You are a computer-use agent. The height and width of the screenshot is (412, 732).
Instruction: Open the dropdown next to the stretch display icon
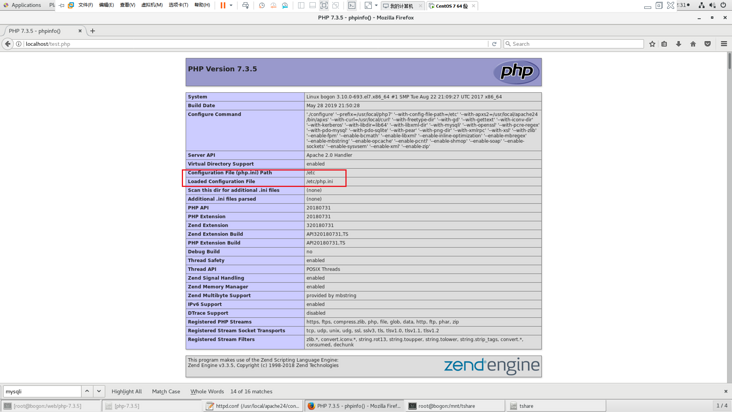tap(376, 6)
